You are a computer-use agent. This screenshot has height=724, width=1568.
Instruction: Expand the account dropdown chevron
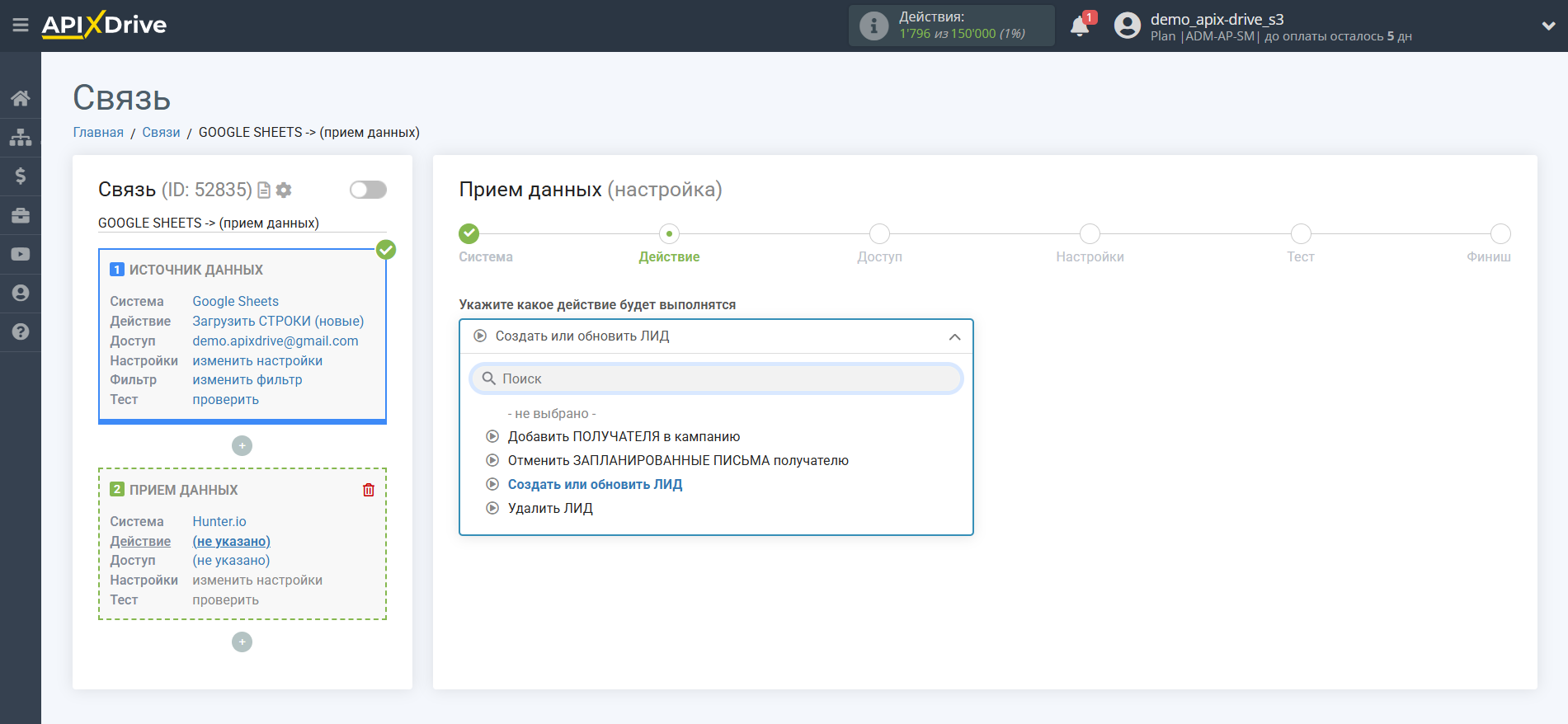(x=1548, y=26)
